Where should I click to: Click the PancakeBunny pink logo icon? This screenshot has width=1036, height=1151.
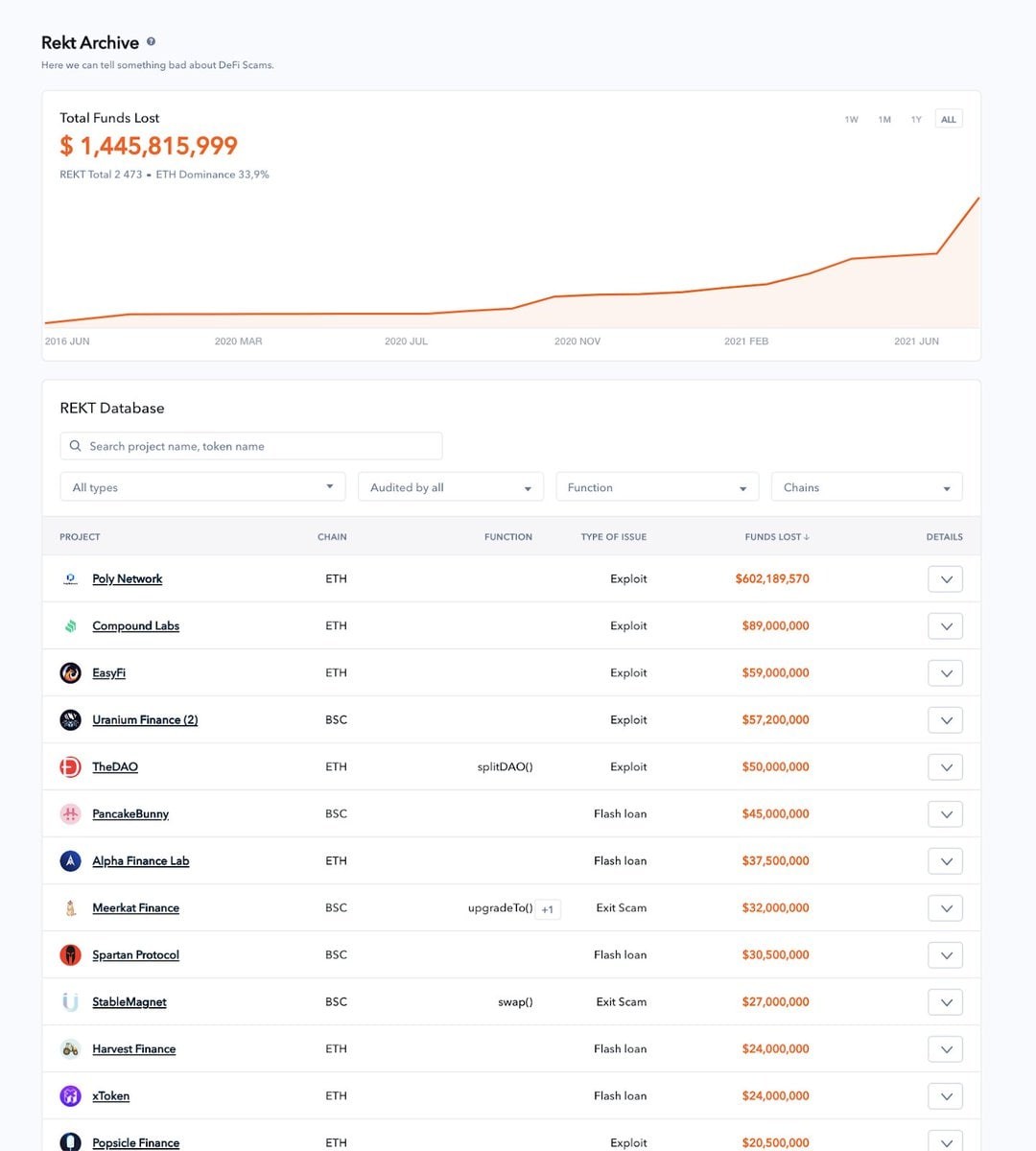[x=70, y=813]
